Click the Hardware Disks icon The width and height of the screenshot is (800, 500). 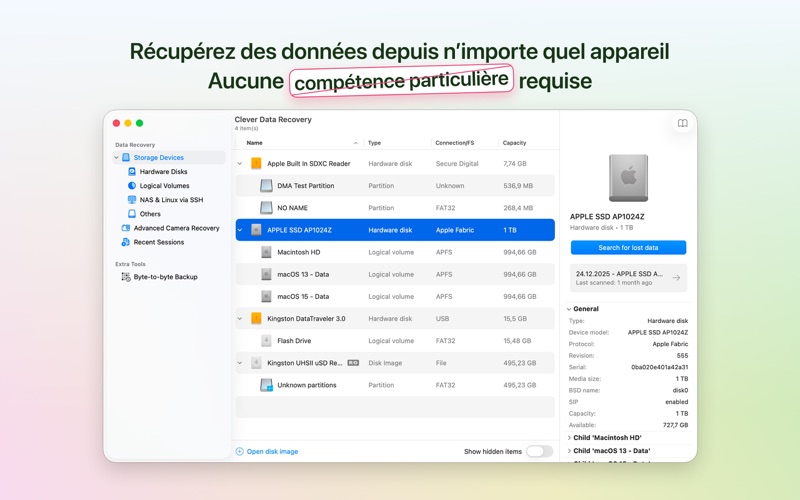[132, 171]
